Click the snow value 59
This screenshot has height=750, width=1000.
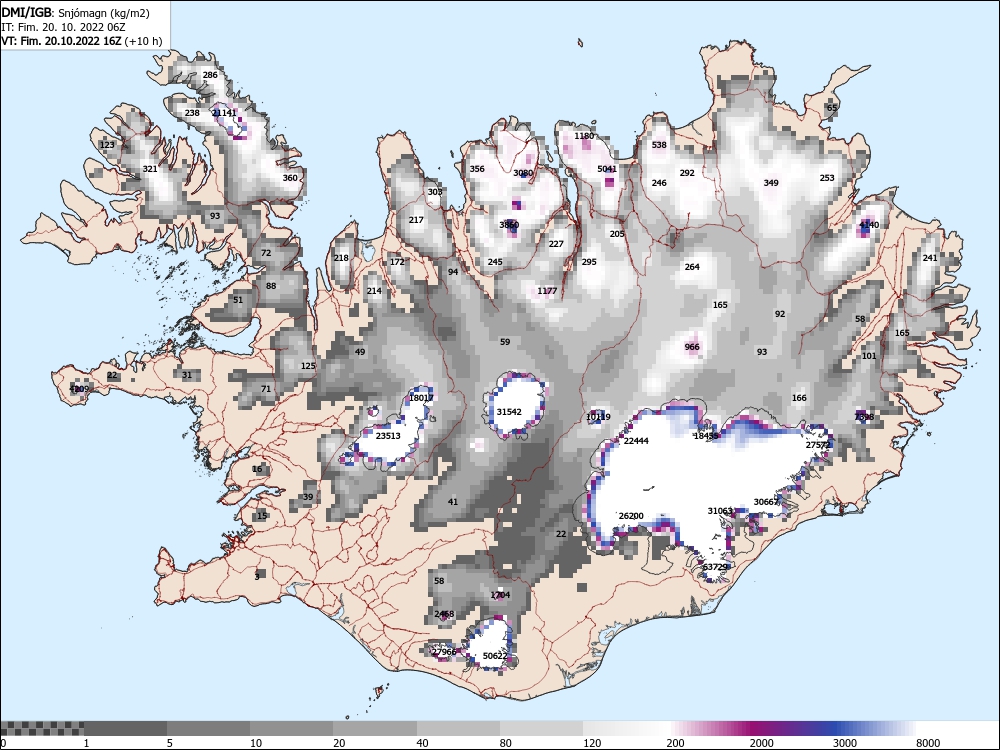pyautogui.click(x=505, y=342)
